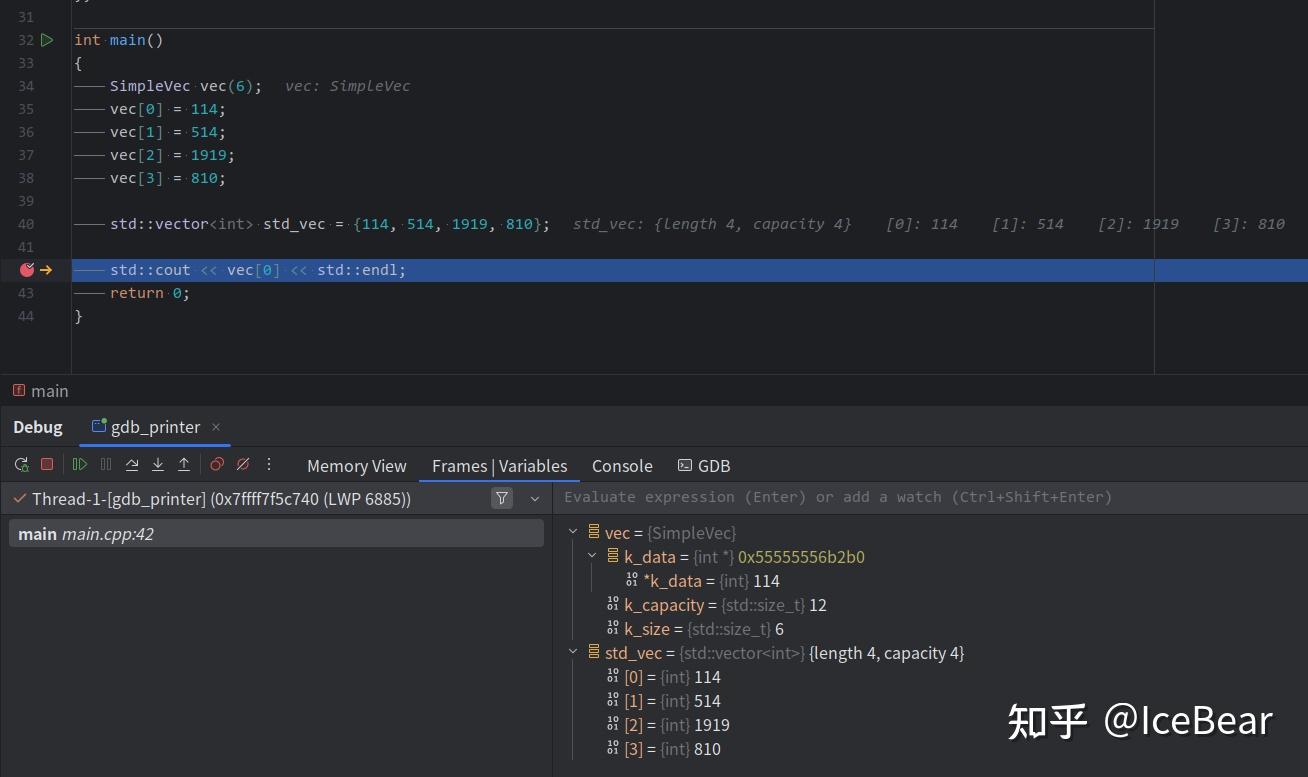Open the View Breakpoints dialog
This screenshot has height=777, width=1308.
217,465
